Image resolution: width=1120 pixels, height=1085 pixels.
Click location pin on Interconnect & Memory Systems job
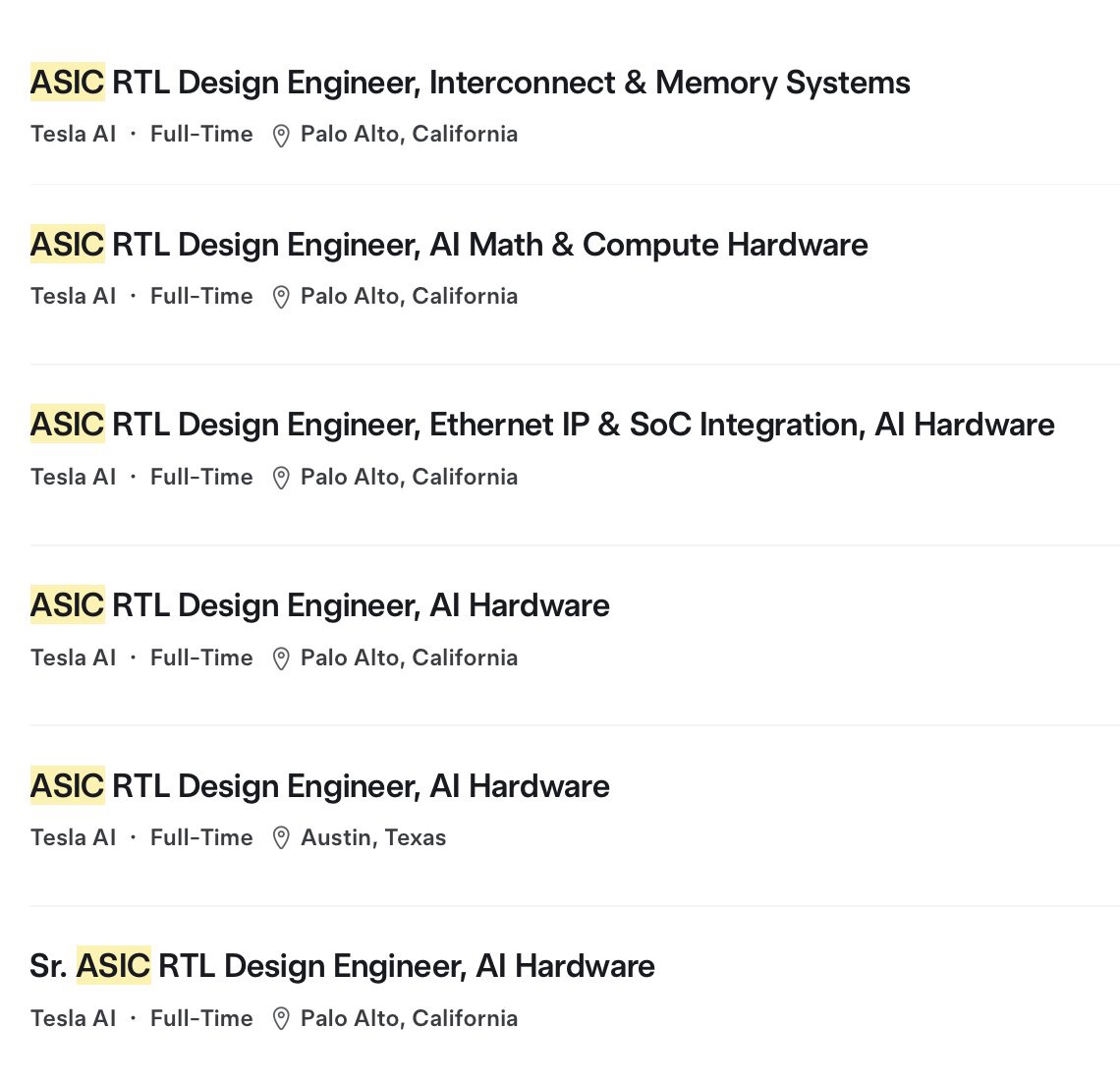point(281,136)
